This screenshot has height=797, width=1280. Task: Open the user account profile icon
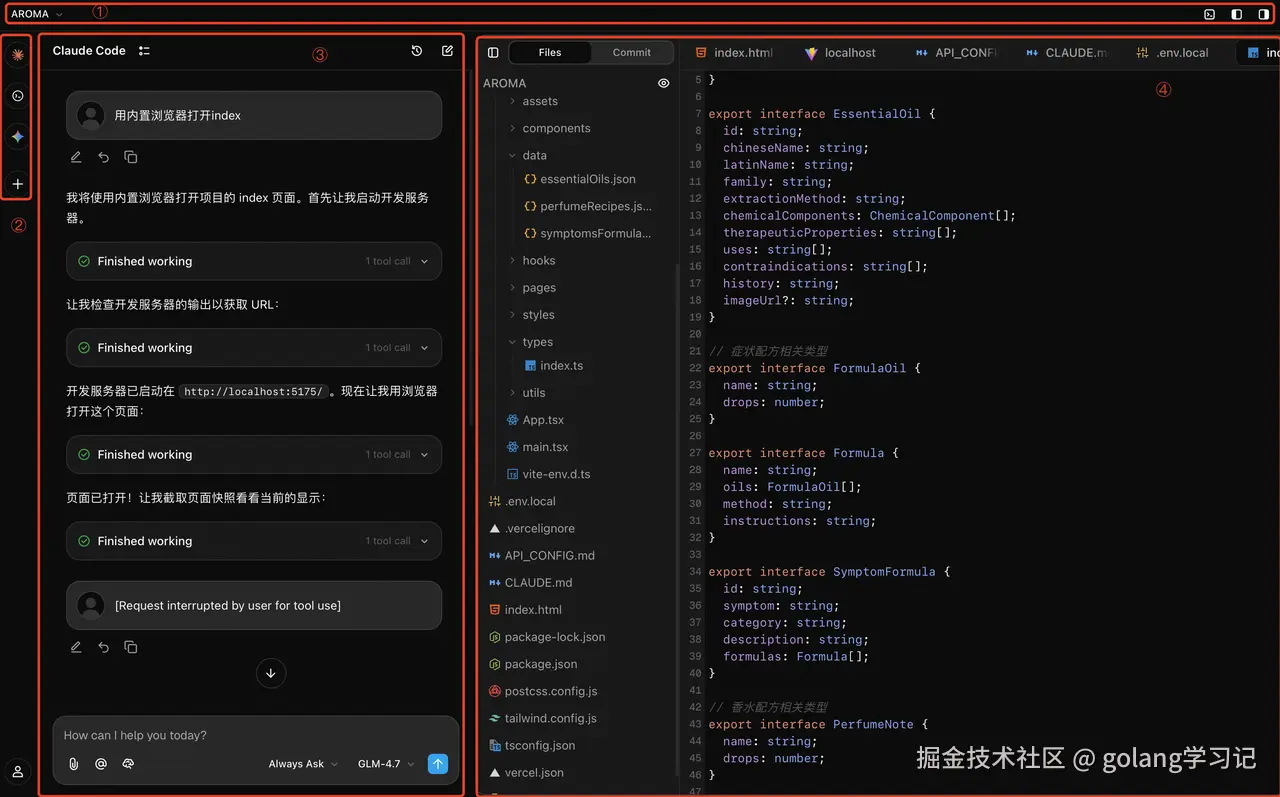pyautogui.click(x=17, y=772)
